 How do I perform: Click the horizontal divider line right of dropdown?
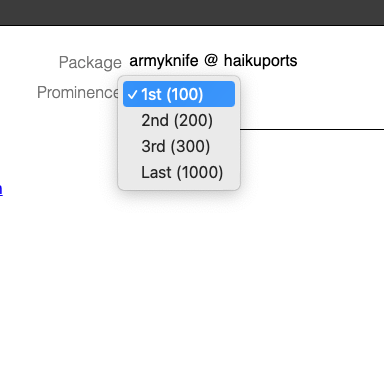312,129
